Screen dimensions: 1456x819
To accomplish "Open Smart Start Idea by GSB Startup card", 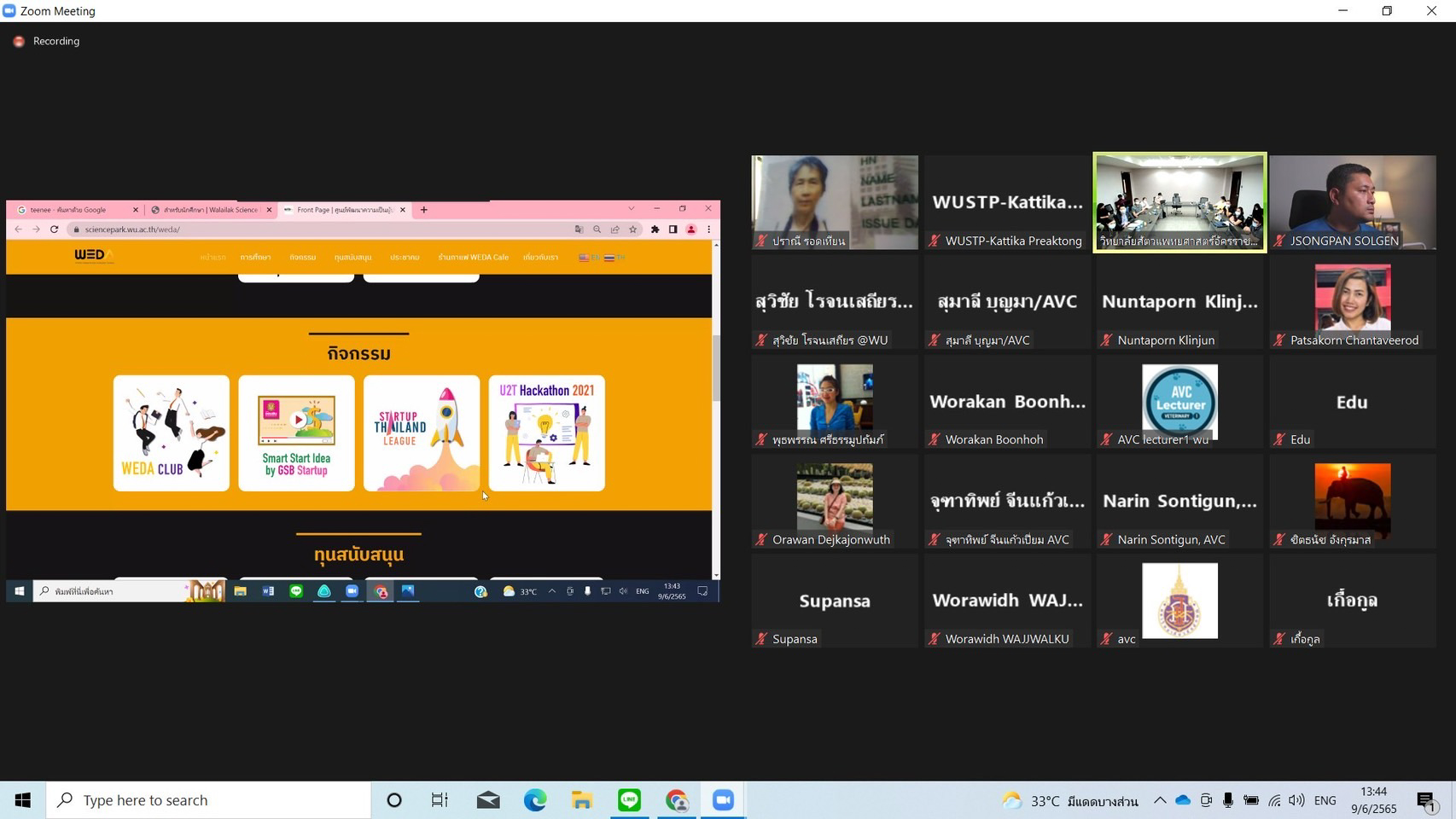I will coord(296,433).
